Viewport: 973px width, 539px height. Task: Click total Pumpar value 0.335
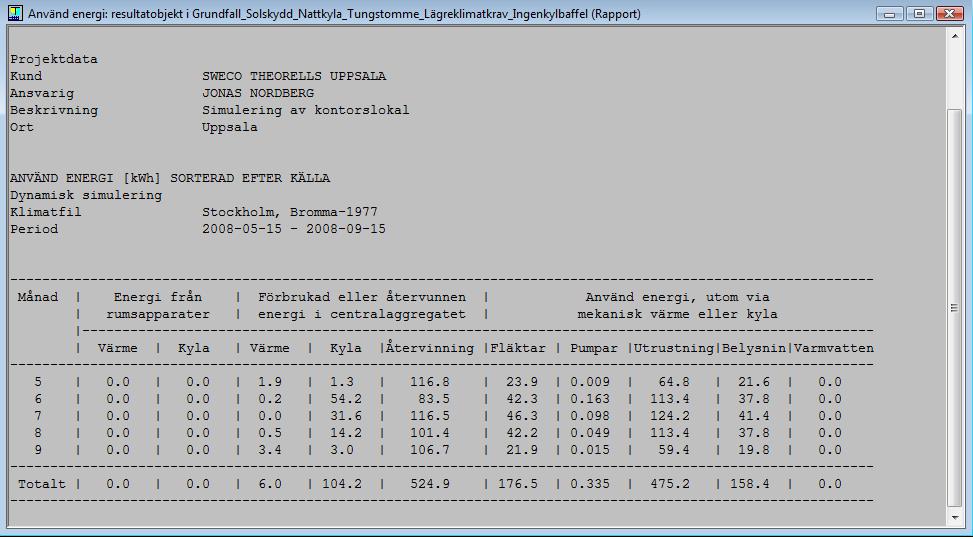[x=590, y=484]
